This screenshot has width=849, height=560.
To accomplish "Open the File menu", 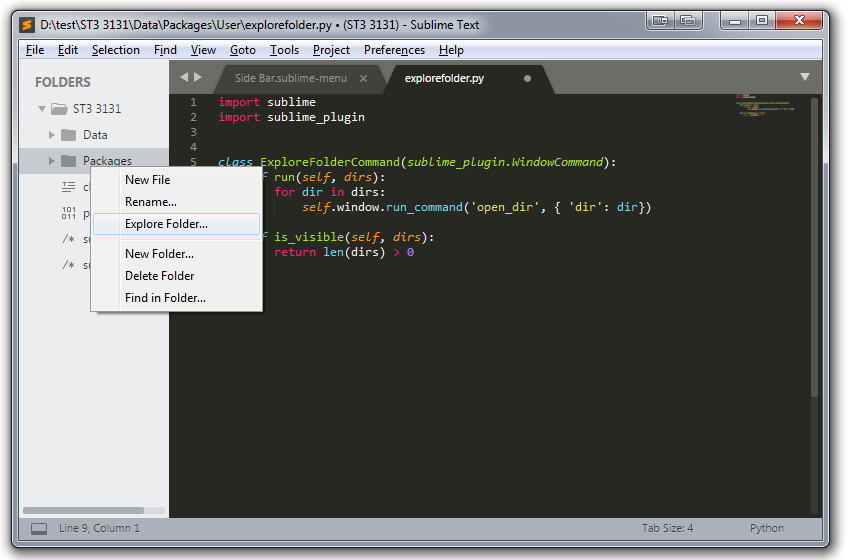I will click(35, 50).
